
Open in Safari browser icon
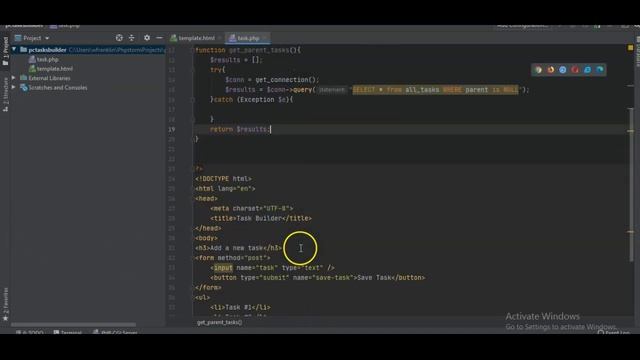point(563,70)
